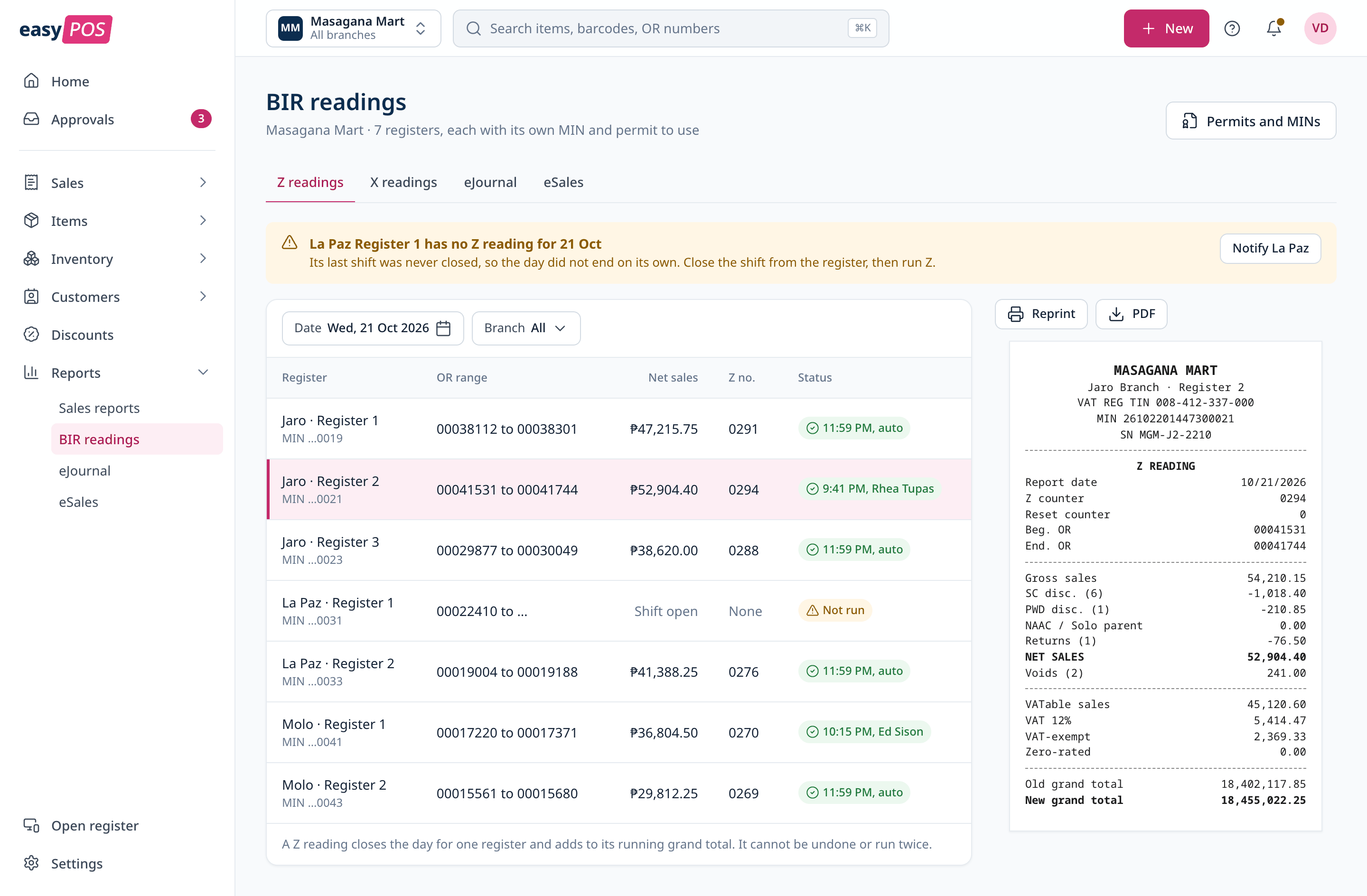Select the La Paz Register 1 row
The height and width of the screenshot is (896, 1367).
click(x=618, y=611)
